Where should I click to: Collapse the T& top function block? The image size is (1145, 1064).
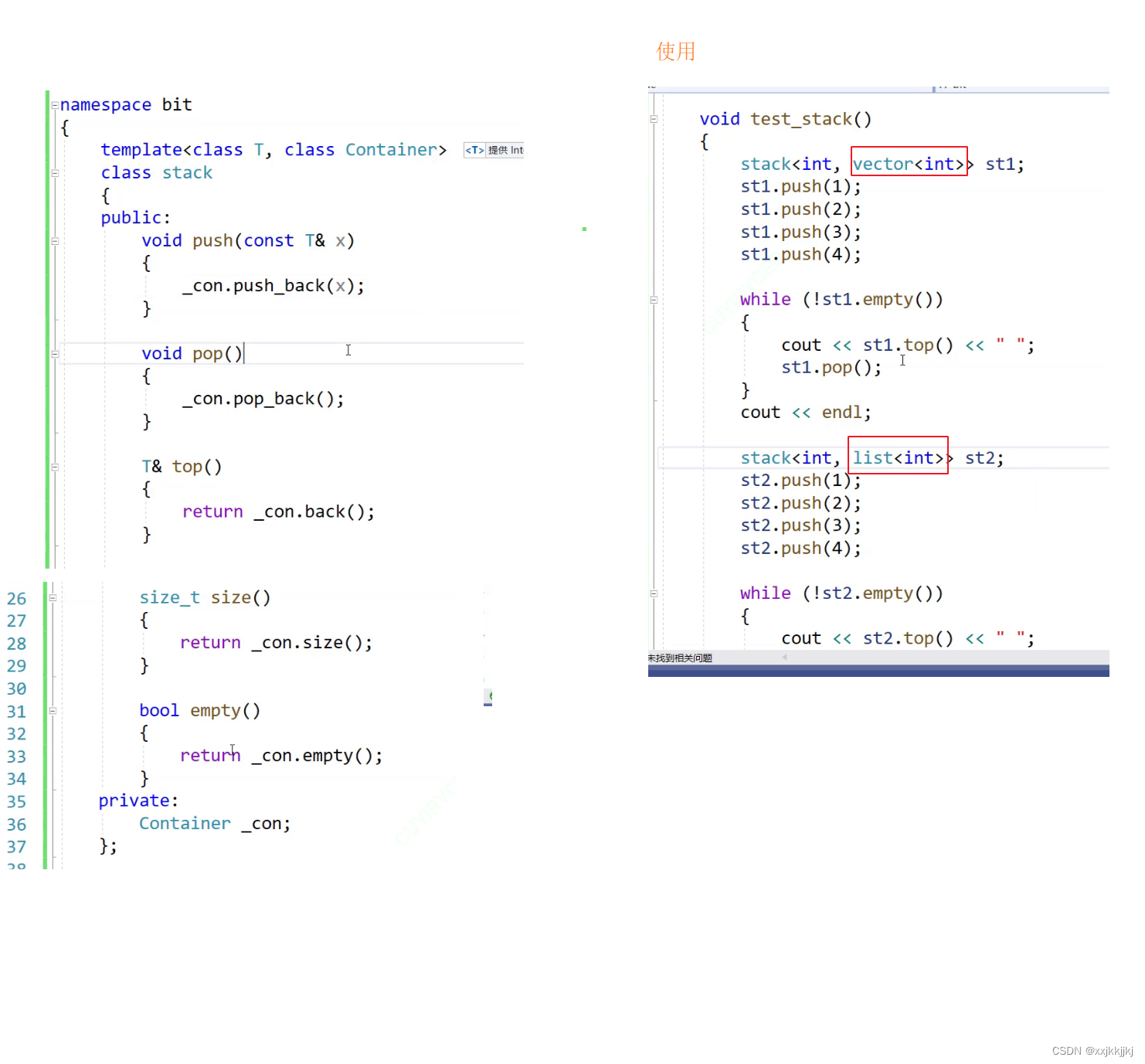[x=55, y=467]
